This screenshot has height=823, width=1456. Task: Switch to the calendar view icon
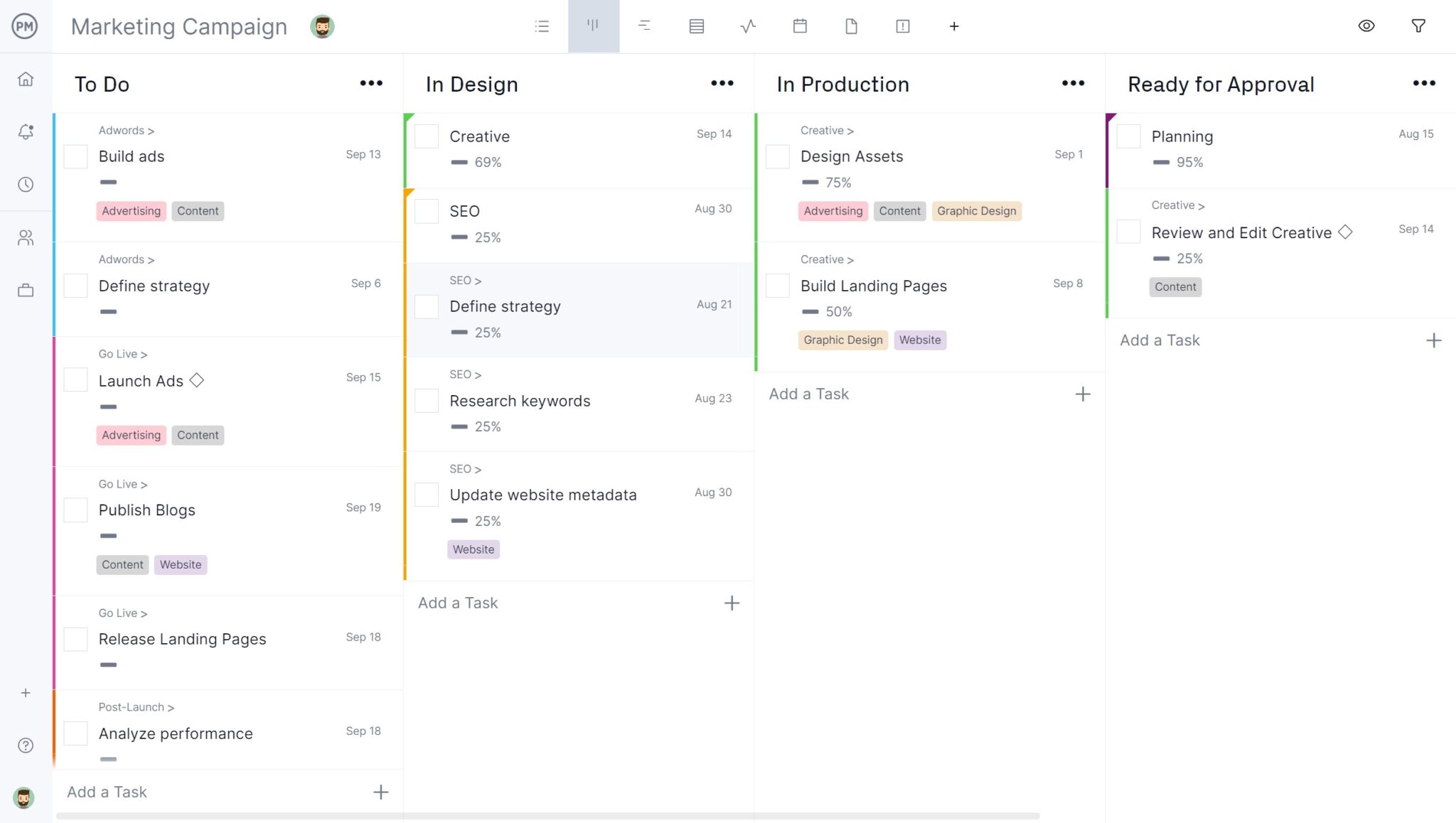click(x=800, y=26)
